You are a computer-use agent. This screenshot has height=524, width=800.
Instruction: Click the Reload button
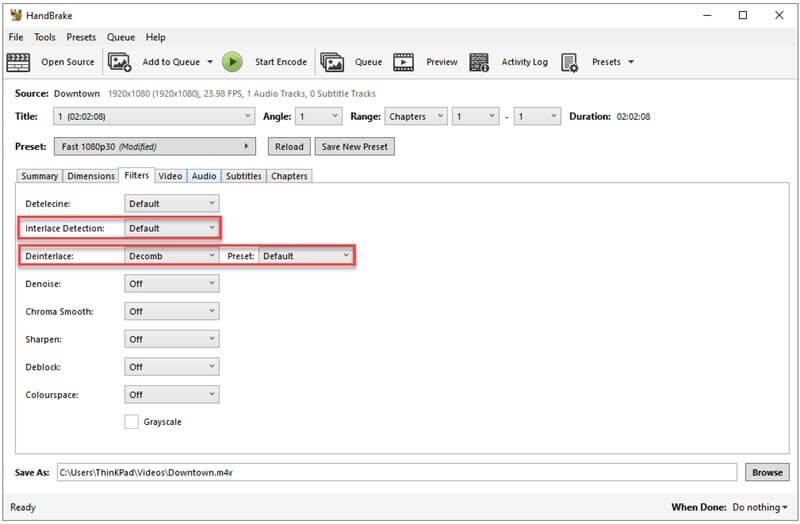pos(289,146)
